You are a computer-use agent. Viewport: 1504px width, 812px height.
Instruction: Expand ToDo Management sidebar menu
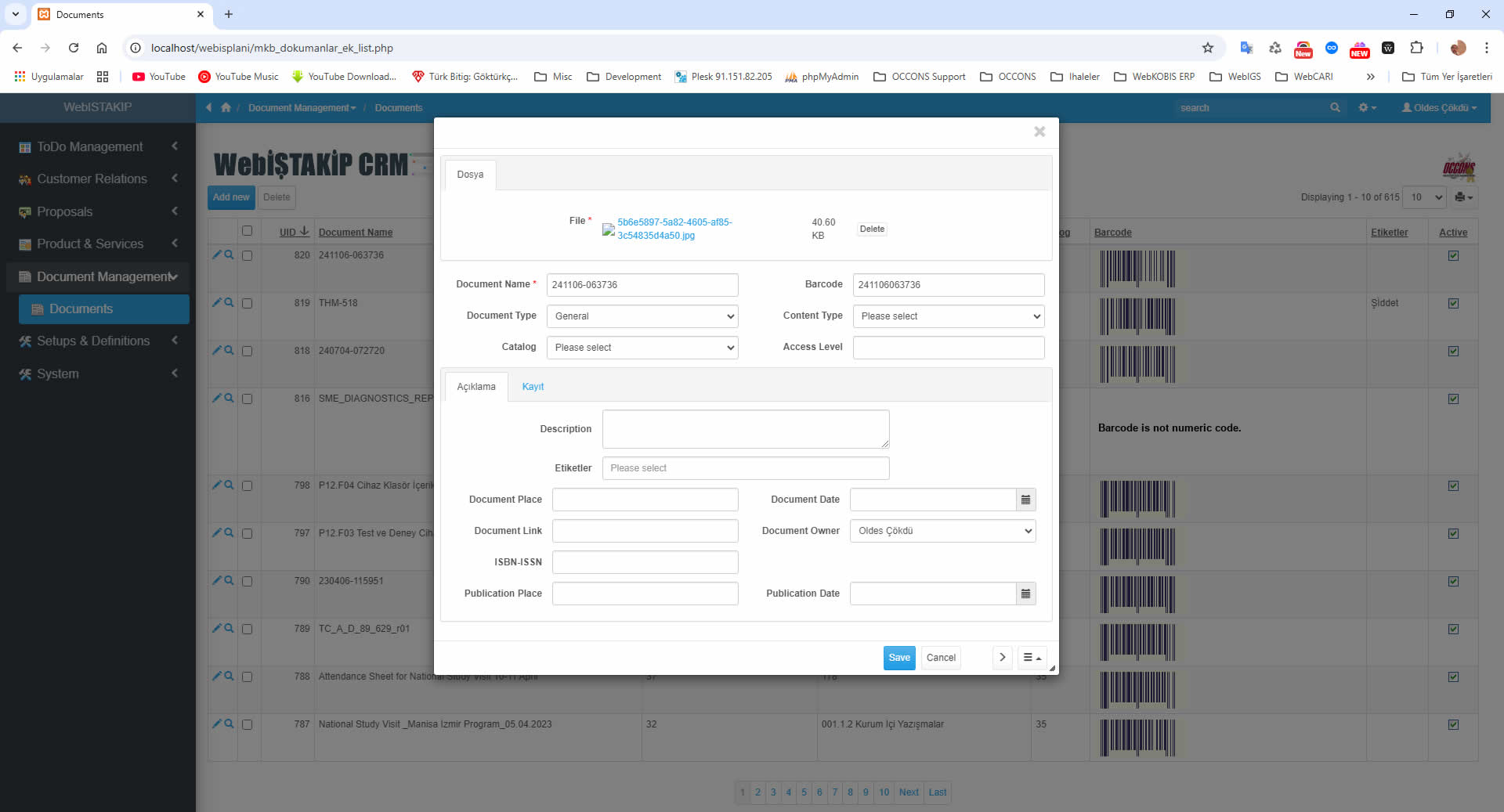(98, 146)
